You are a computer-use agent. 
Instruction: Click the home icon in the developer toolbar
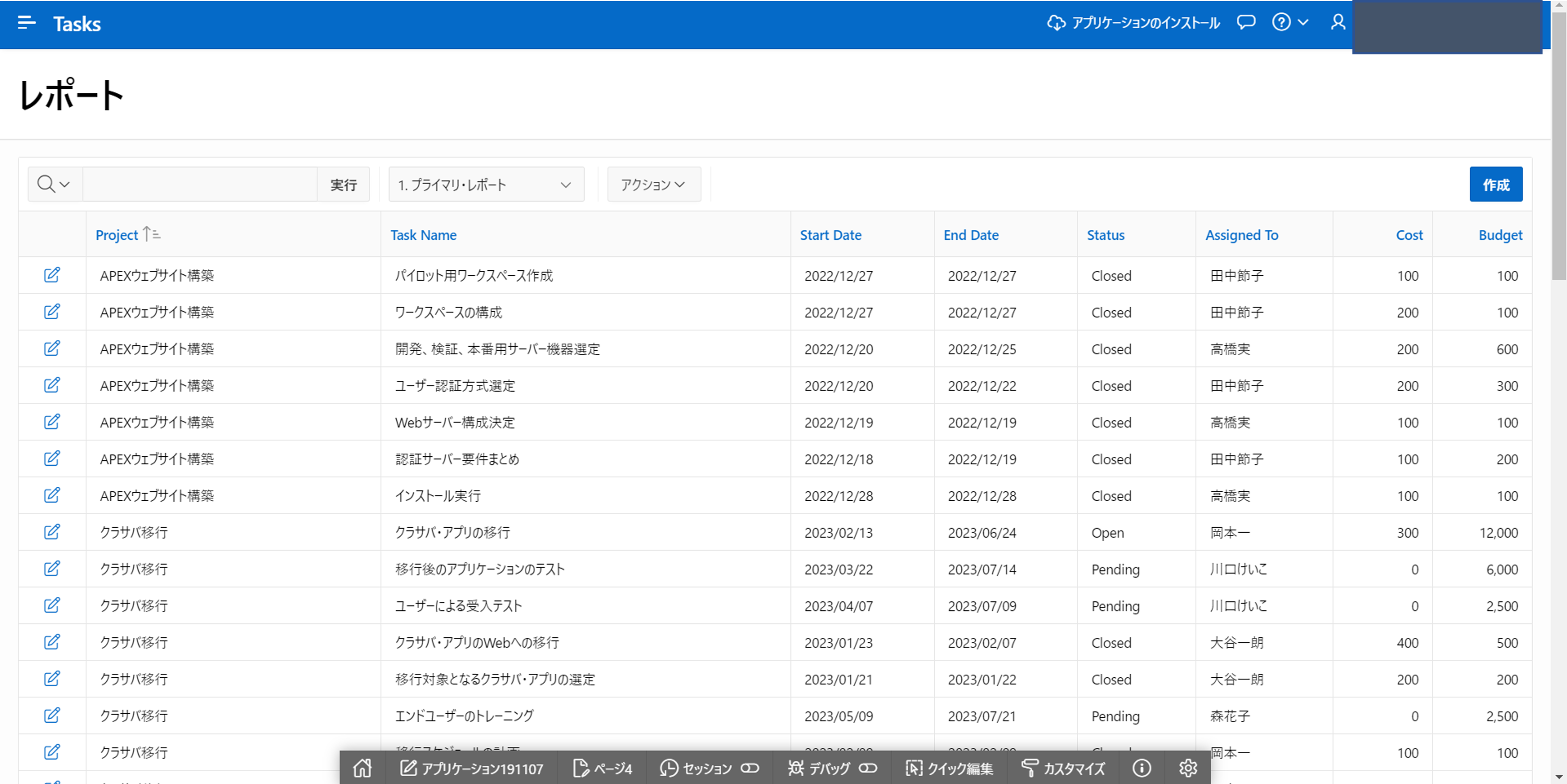[362, 768]
